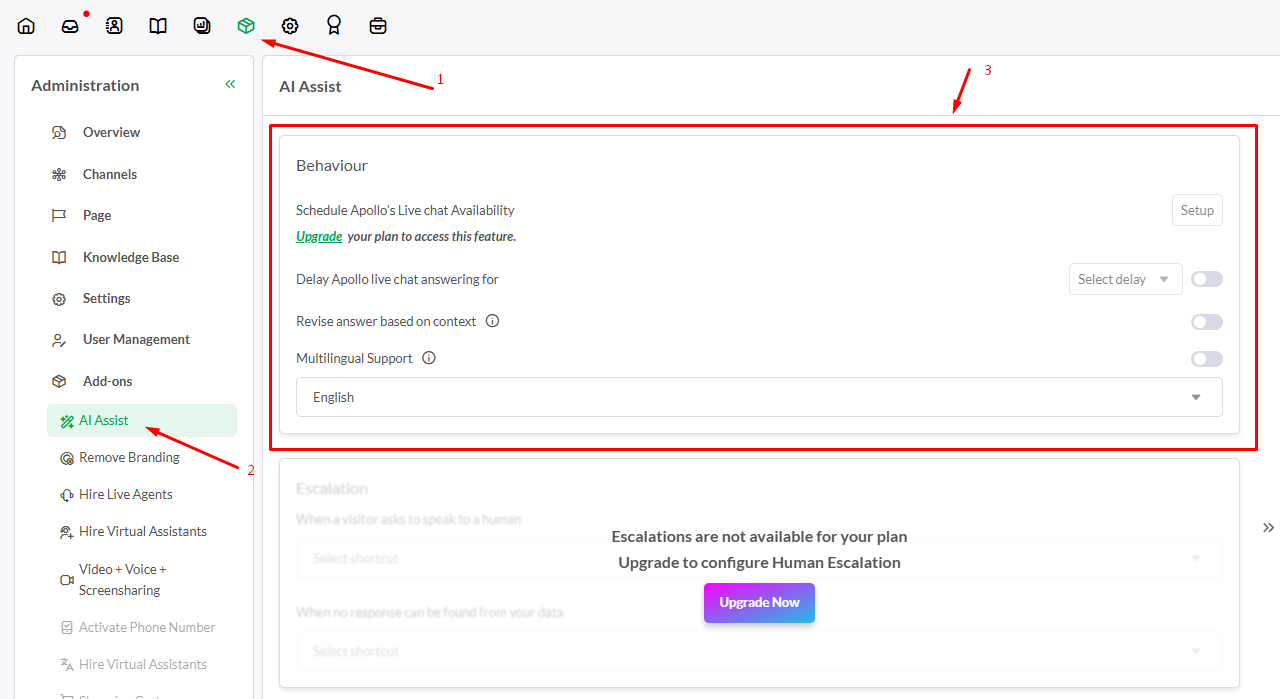Open the no-response Select shortcut dropdown

tap(759, 651)
